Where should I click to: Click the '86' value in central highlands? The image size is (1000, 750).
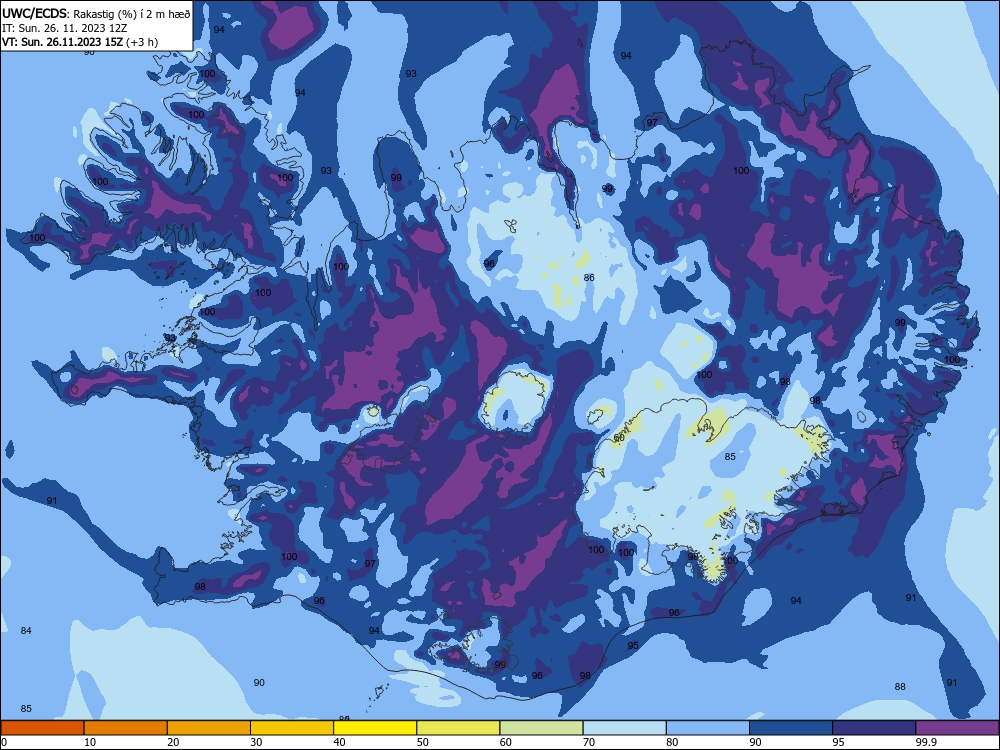pyautogui.click(x=589, y=277)
